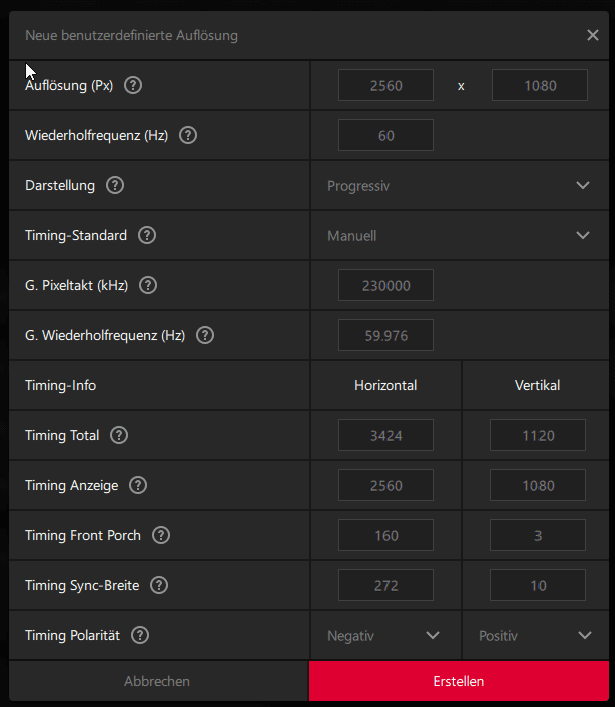The image size is (615, 707).
Task: Click help icon beside Wiederholfrequenz (Hz)
Action: pyautogui.click(x=188, y=135)
